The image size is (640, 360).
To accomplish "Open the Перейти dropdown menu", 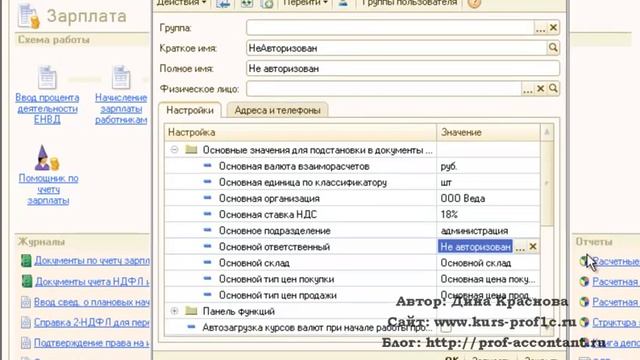I will click(305, 3).
